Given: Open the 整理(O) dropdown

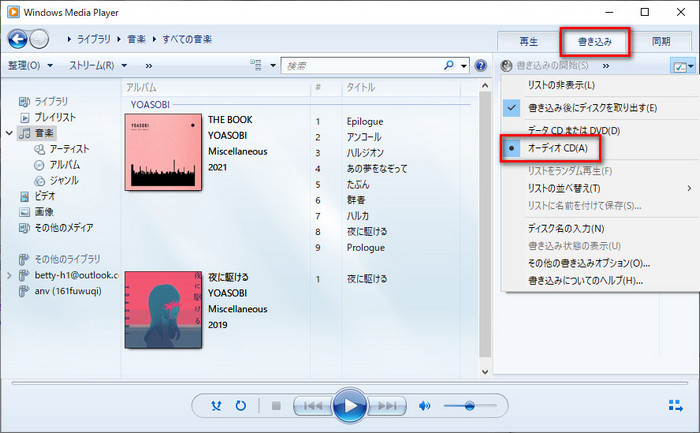Looking at the screenshot, I should [30, 66].
